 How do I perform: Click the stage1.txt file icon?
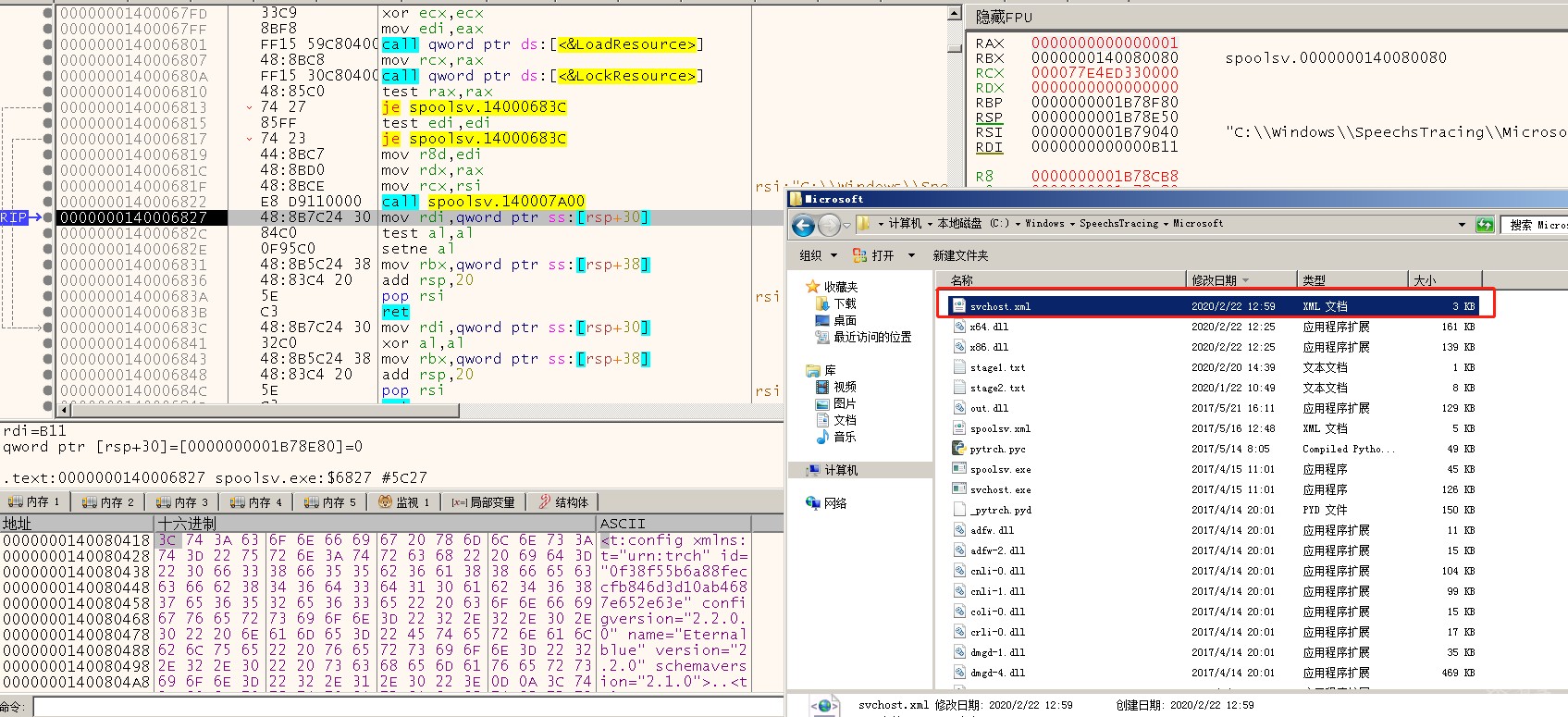[959, 367]
